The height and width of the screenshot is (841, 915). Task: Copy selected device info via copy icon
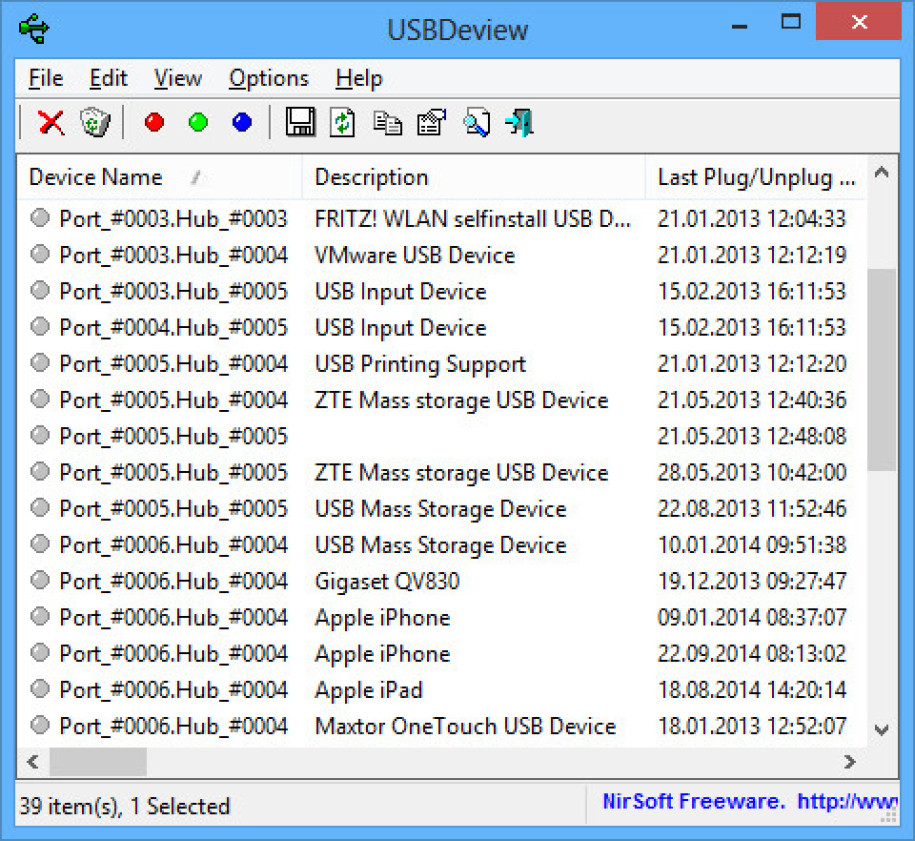coord(388,122)
